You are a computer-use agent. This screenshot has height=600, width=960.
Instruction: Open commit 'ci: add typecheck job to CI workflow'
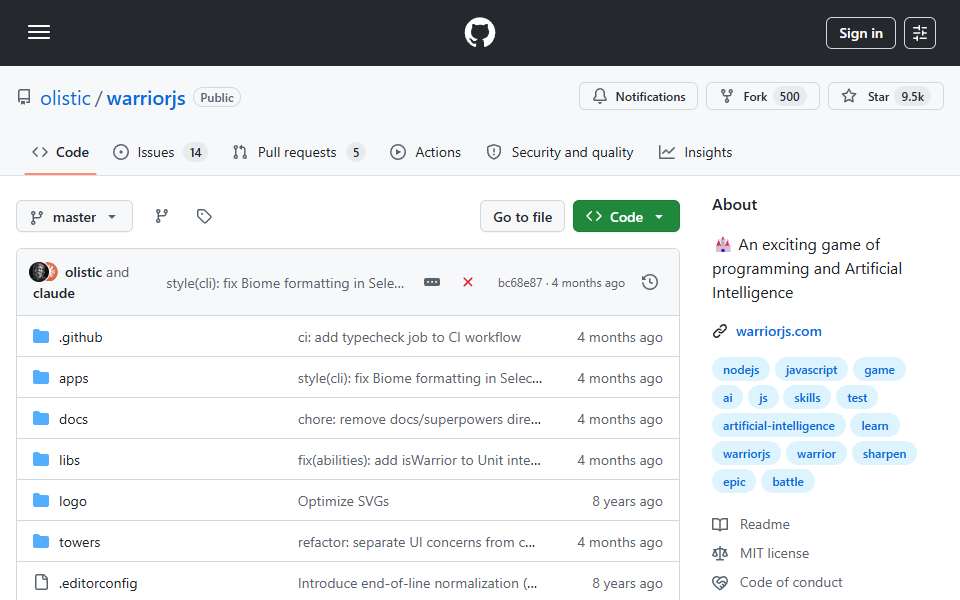(409, 337)
